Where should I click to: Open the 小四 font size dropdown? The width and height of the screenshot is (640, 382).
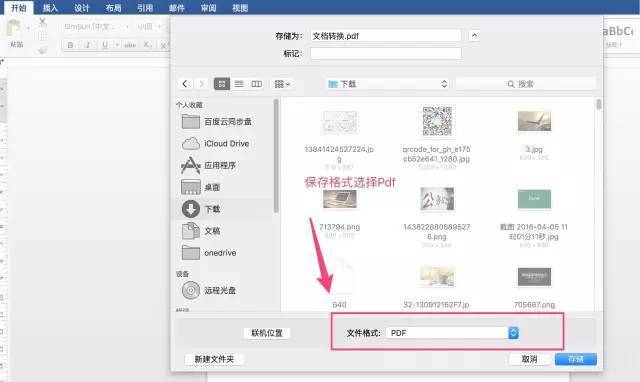tap(149, 27)
